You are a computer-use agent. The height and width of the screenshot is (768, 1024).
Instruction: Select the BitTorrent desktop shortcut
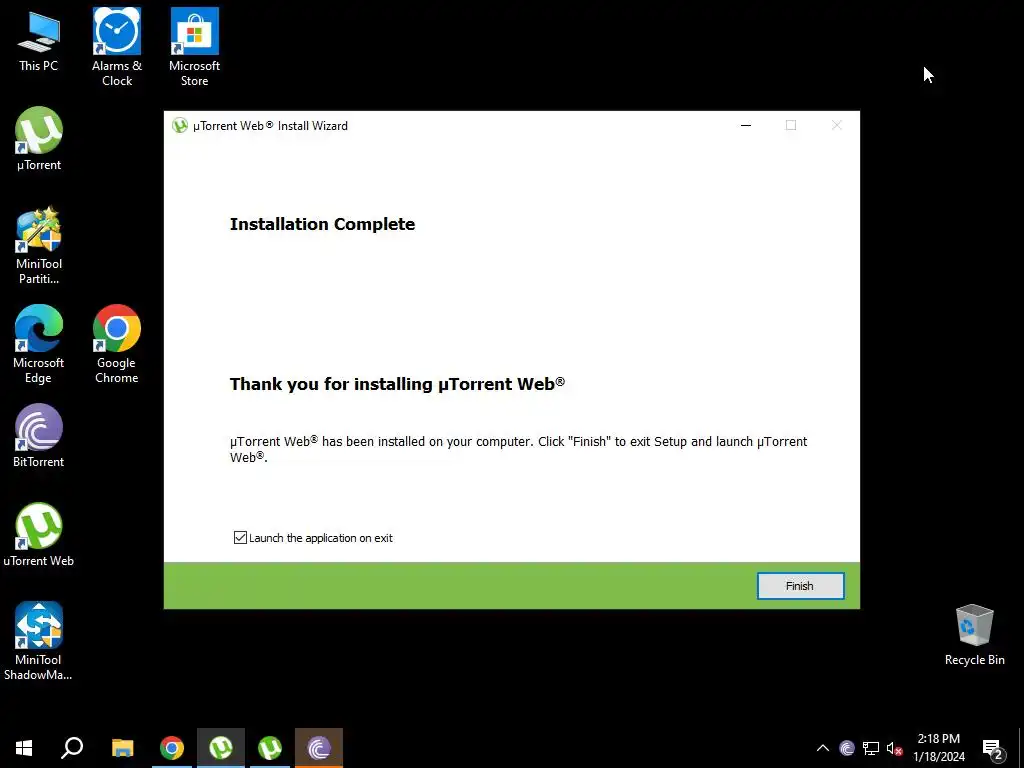[x=39, y=436]
